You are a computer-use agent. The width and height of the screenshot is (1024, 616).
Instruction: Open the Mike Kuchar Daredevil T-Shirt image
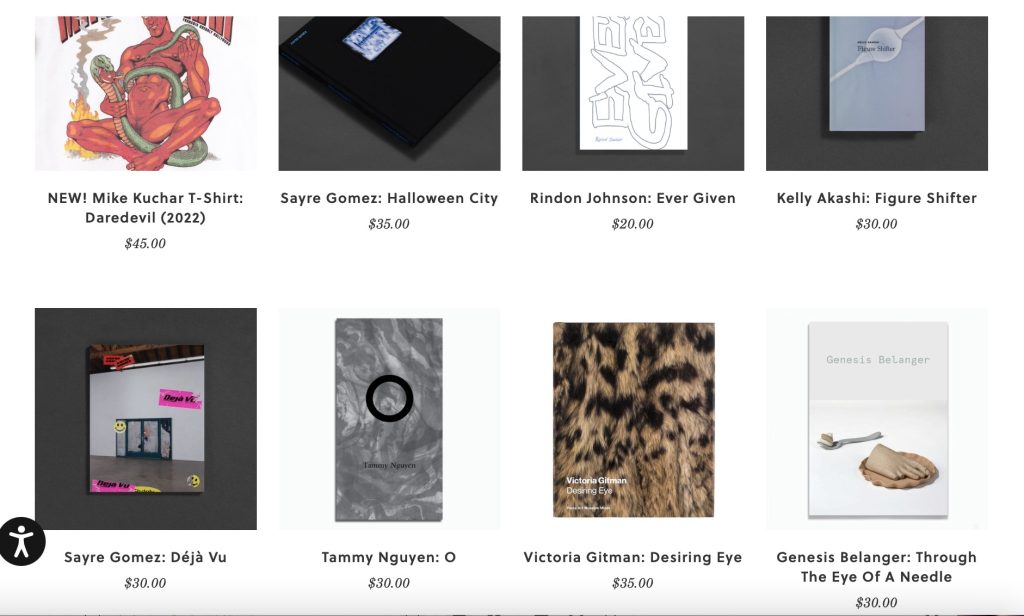pos(146,93)
